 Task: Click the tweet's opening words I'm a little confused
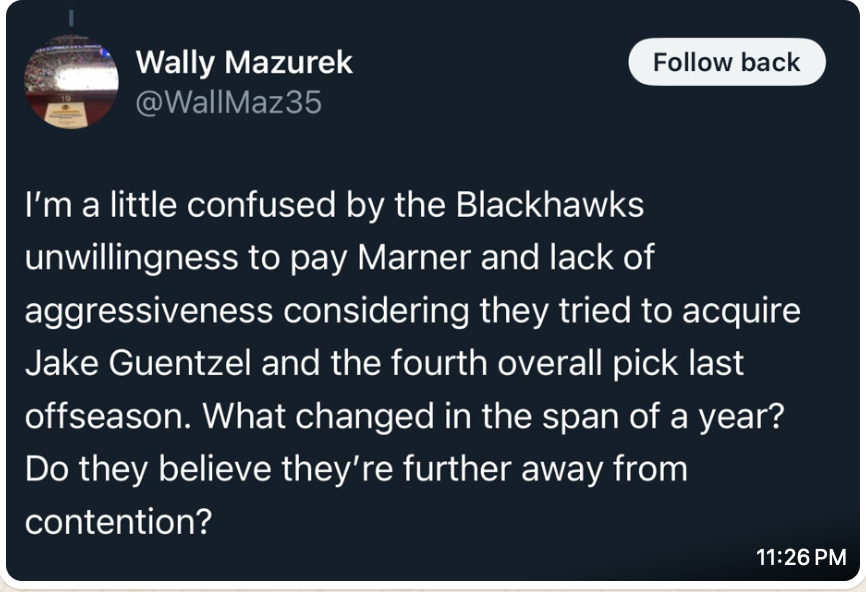(x=180, y=204)
